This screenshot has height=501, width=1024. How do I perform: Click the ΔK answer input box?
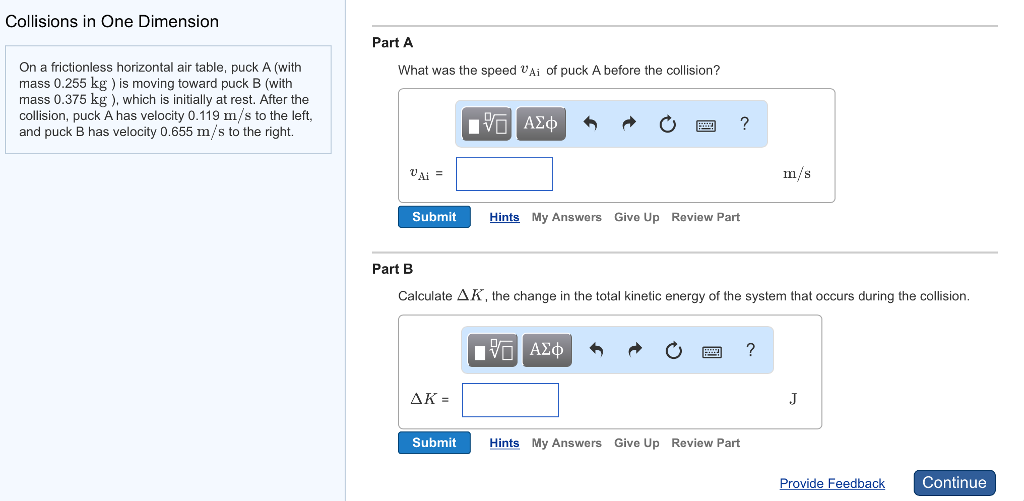point(510,400)
